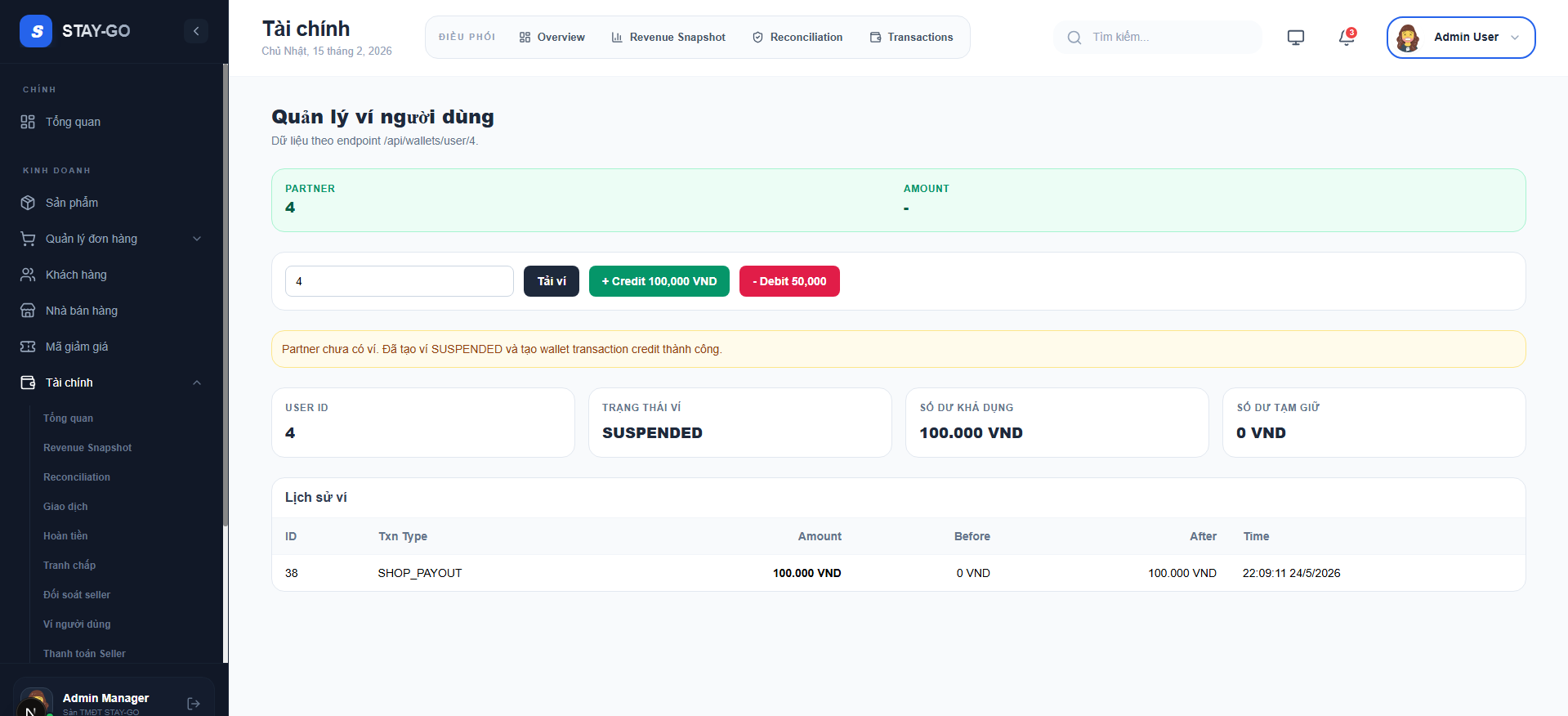Screen dimensions: 1568x716
Task: Click the Quản lý đơn hàng cart icon
Action: [x=28, y=239]
